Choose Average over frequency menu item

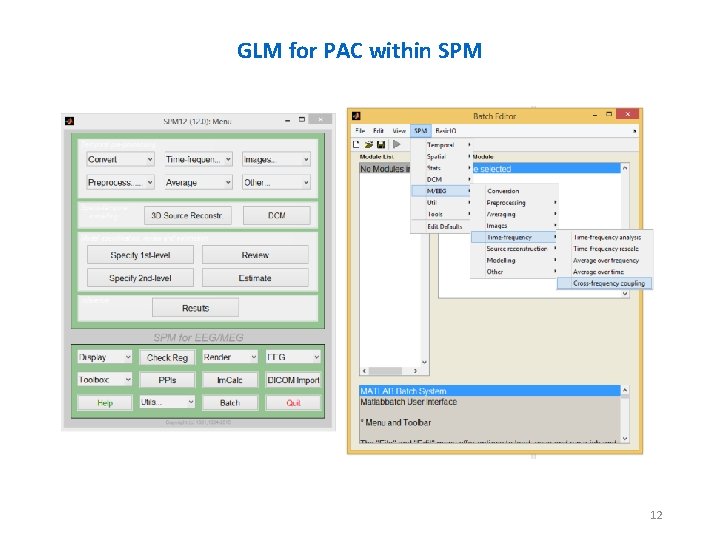605,260
